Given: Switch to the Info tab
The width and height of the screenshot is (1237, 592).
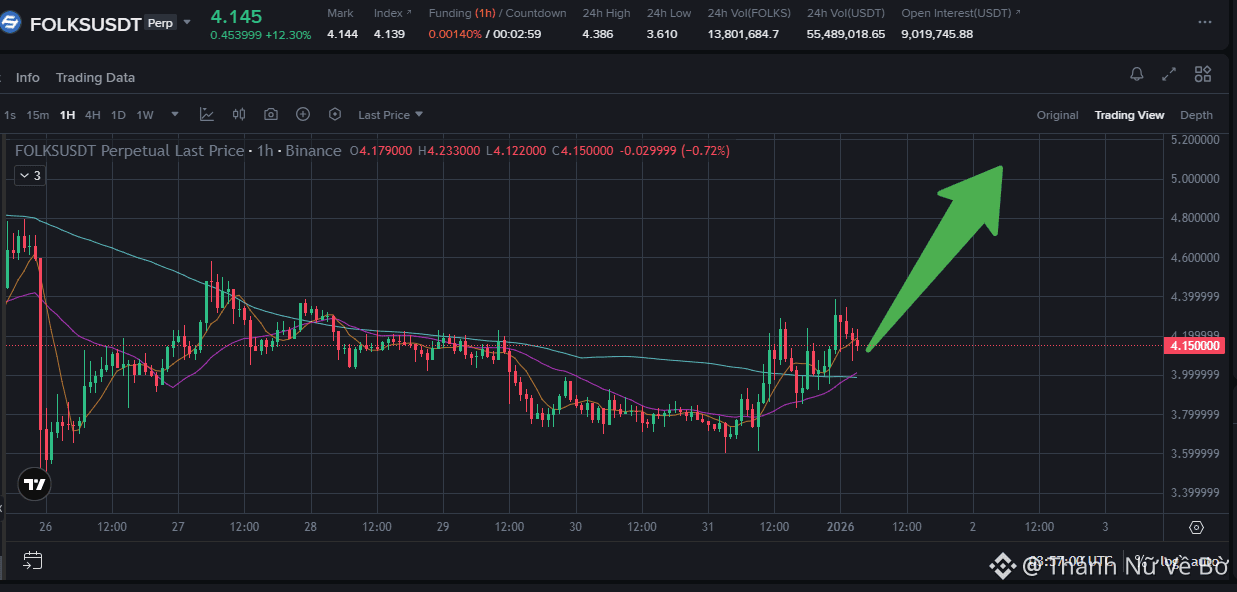Looking at the screenshot, I should click(x=28, y=77).
